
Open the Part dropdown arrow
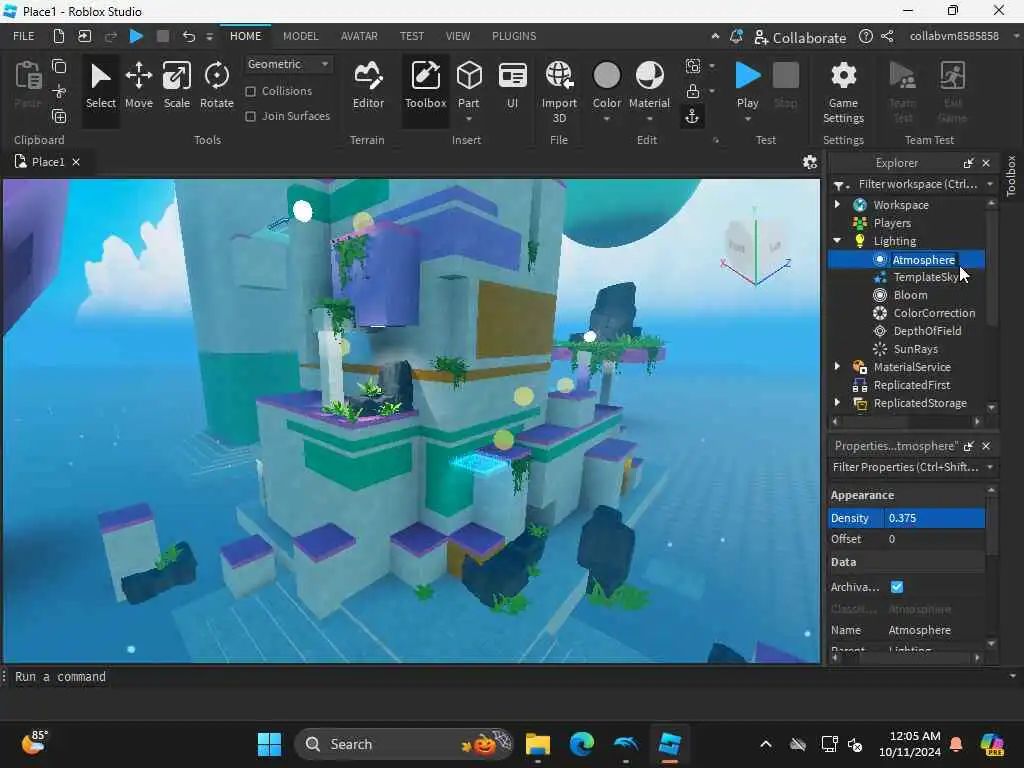pos(469,120)
